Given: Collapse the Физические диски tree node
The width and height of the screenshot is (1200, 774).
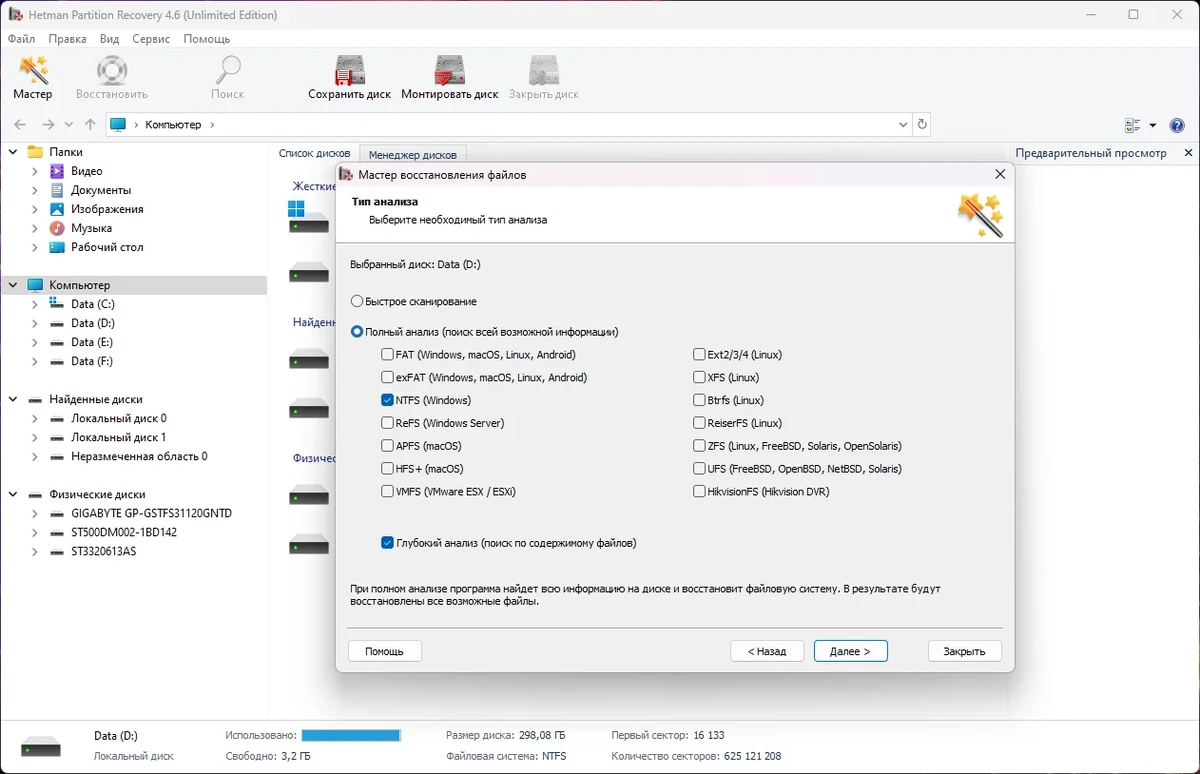Looking at the screenshot, I should pyautogui.click(x=14, y=494).
